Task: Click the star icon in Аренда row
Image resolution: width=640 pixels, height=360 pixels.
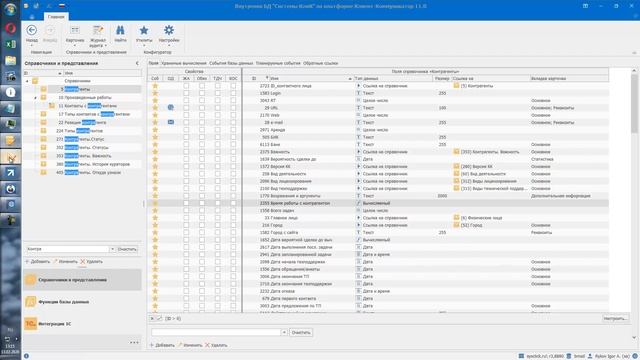Action: (x=155, y=130)
